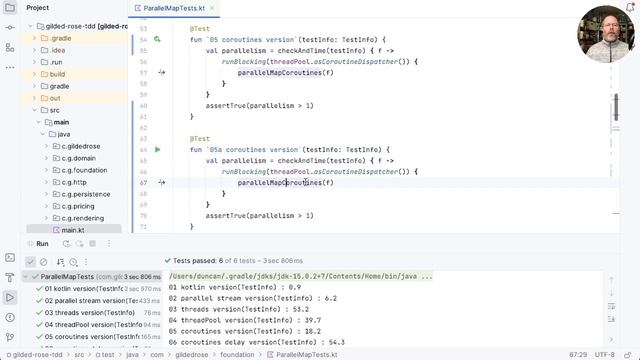Select the Run tool window icon
Screen dimensions: 640x360
(10, 298)
